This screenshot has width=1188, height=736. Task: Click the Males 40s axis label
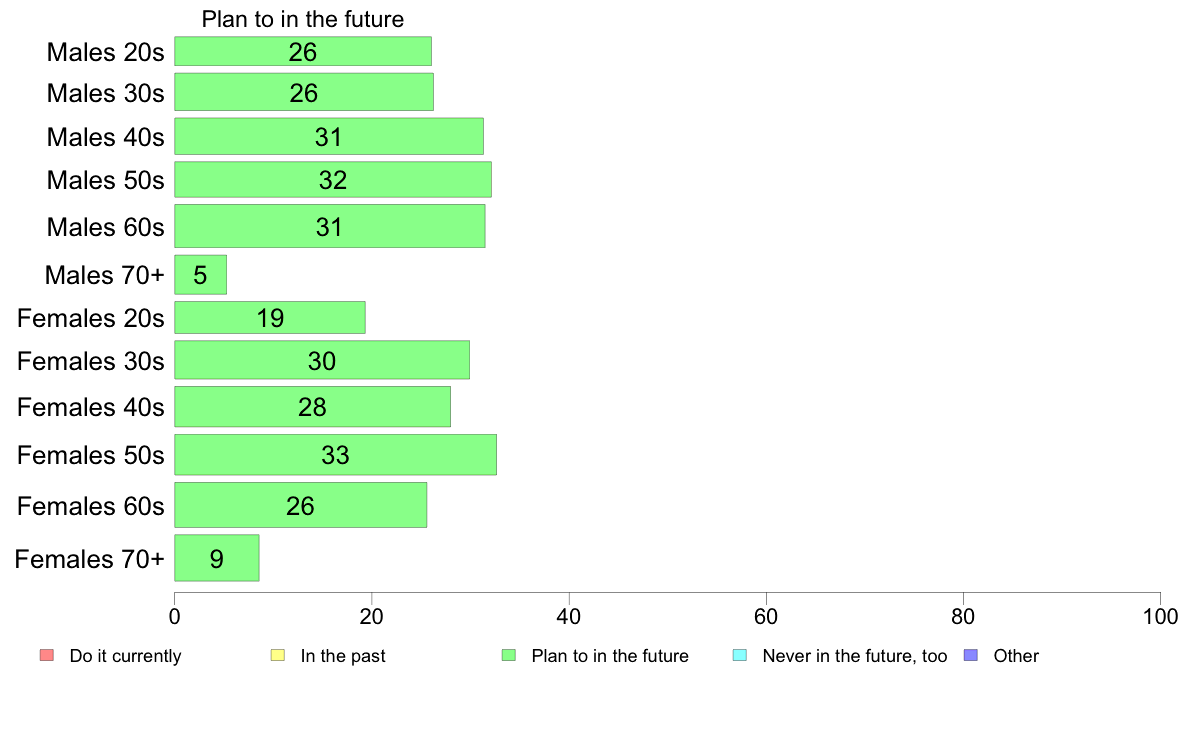[105, 137]
